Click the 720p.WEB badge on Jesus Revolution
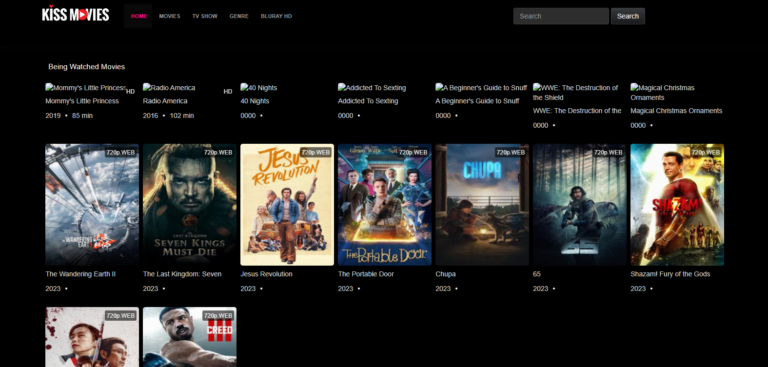Viewport: 768px width, 367px height. pyautogui.click(x=316, y=152)
